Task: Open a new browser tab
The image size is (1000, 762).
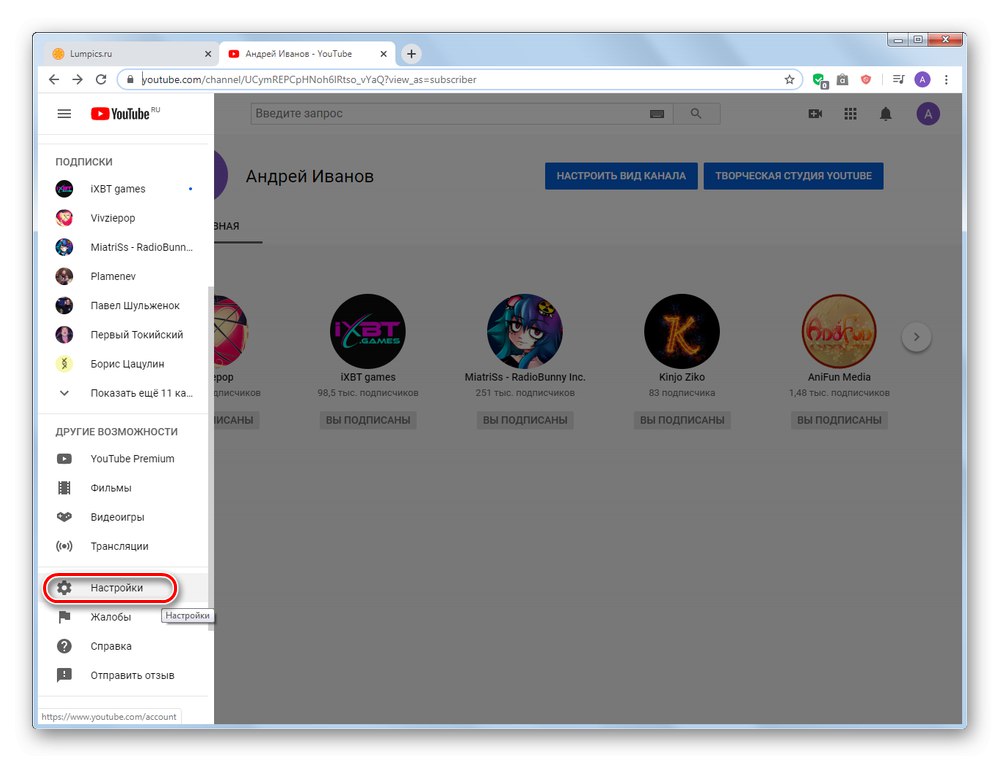Action: [411, 54]
